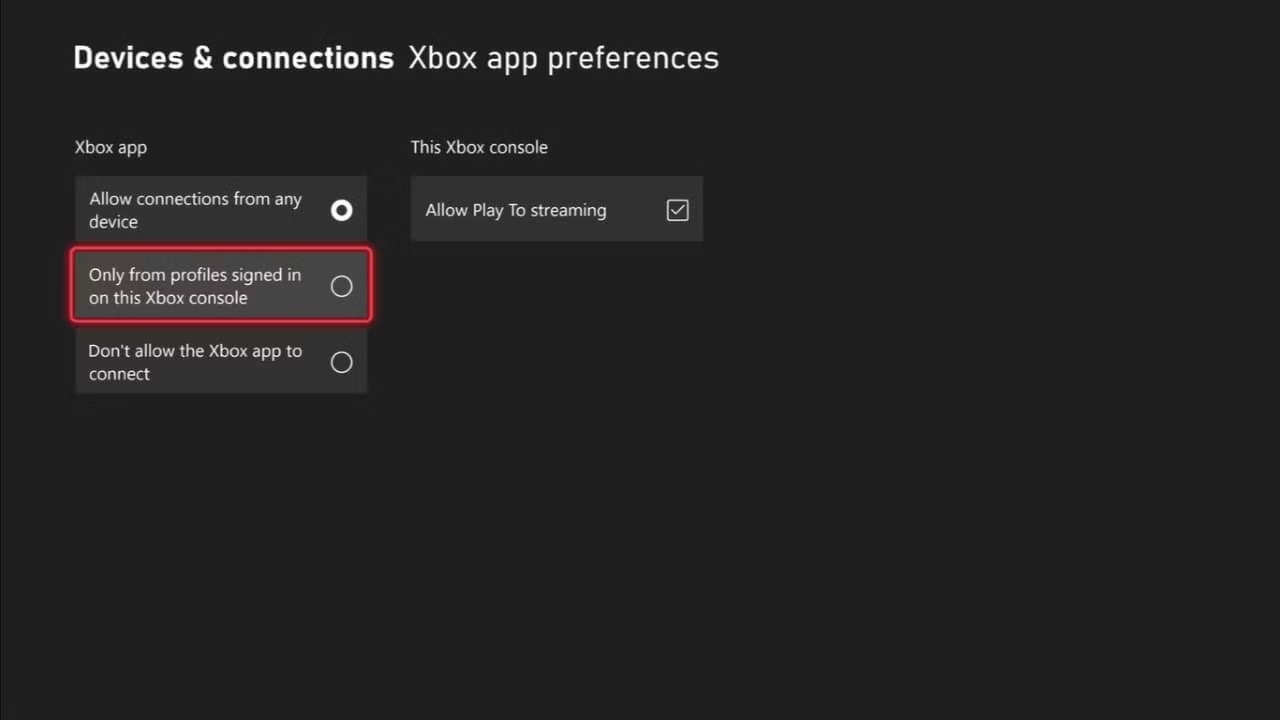Click the radio circle next to 'Don't allow the Xbox app'
Viewport: 1280px width, 720px height.
(341, 362)
